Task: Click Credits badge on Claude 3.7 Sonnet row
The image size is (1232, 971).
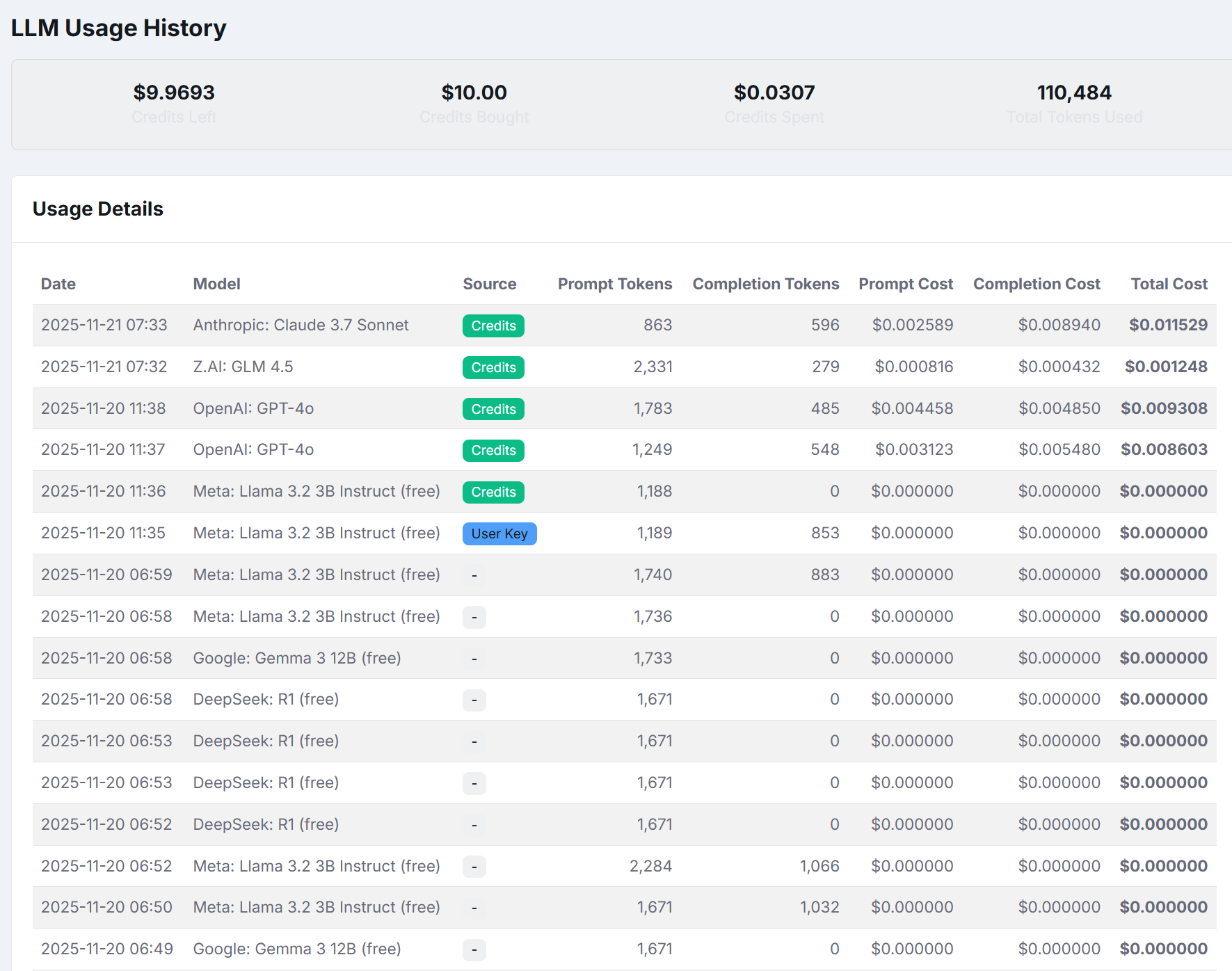Action: (493, 326)
